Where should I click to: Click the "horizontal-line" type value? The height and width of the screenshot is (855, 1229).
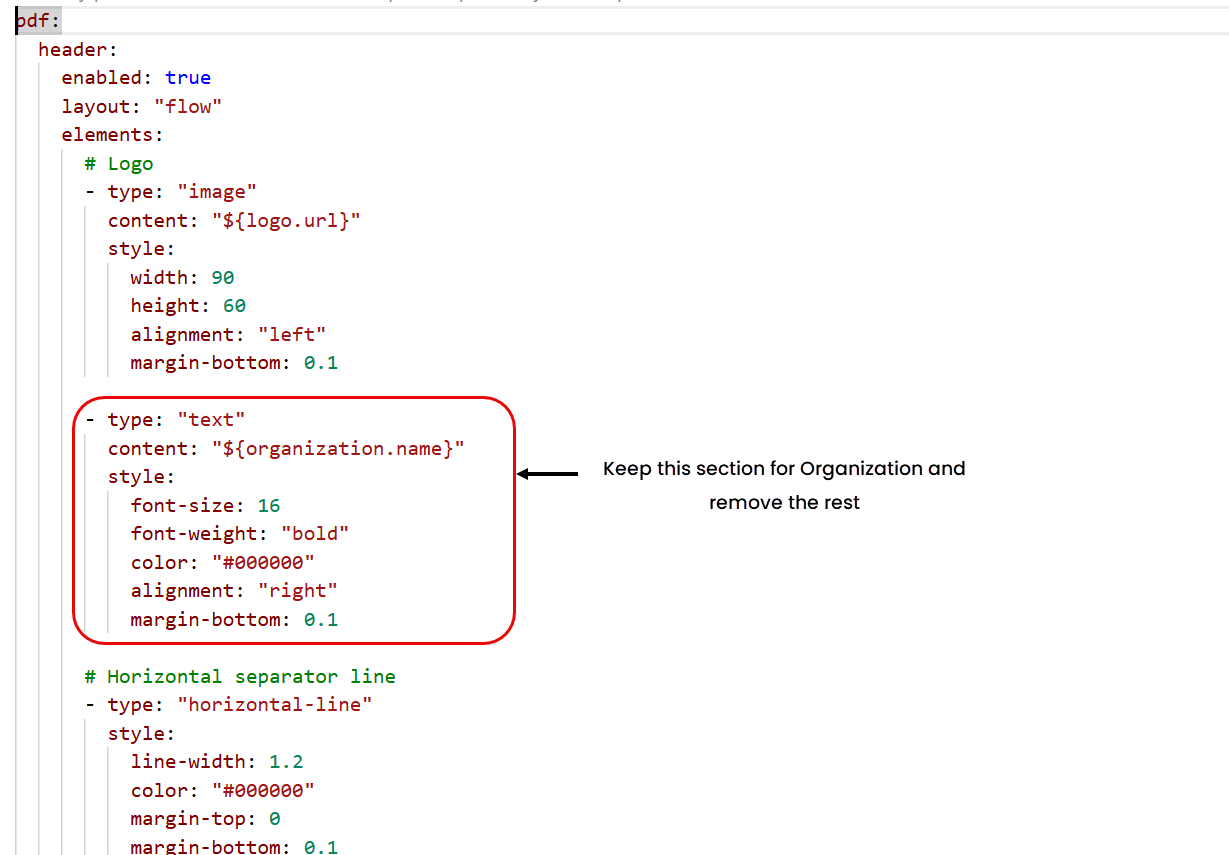tap(275, 704)
